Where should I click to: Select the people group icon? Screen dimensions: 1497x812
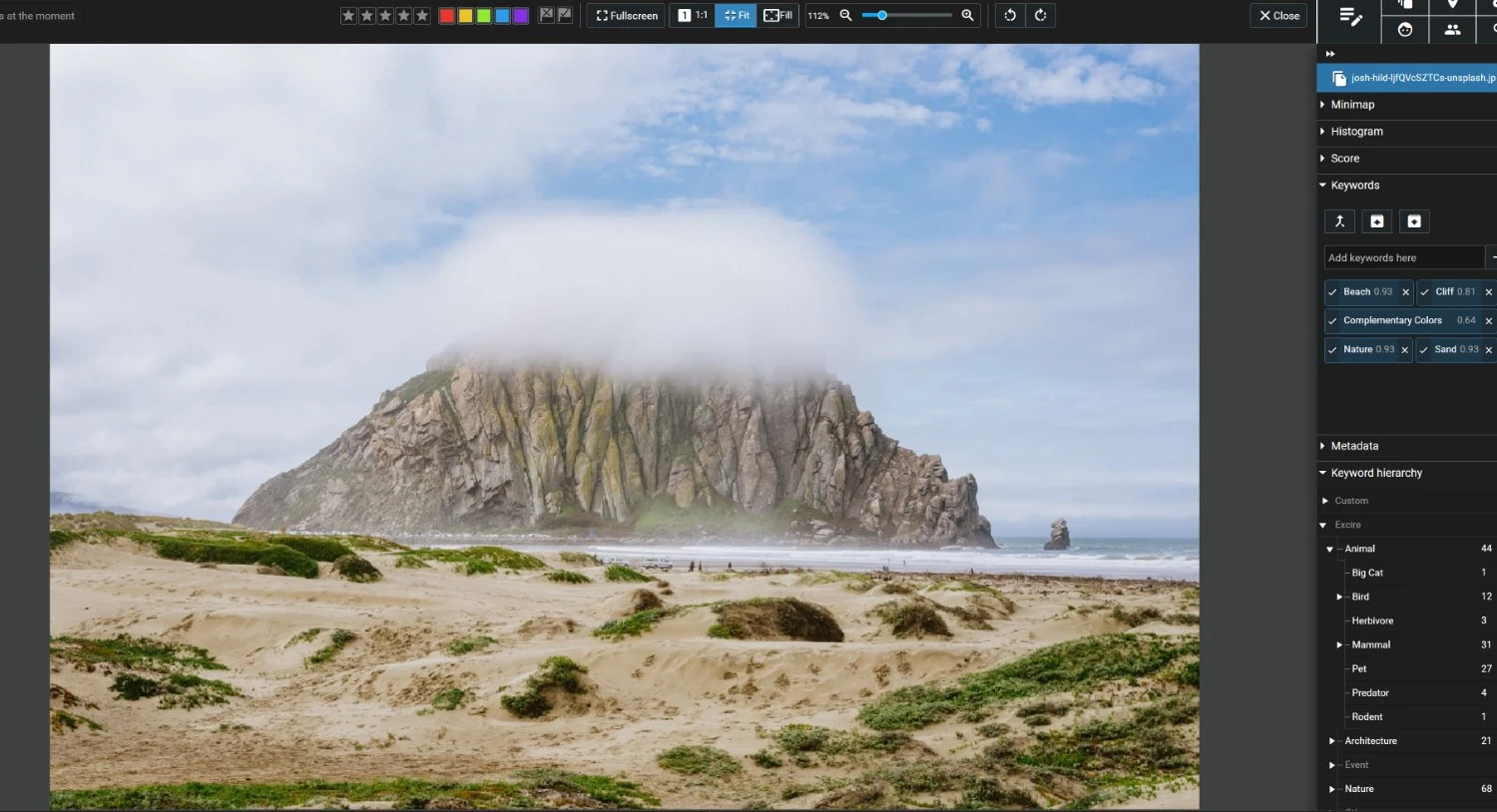(x=1453, y=29)
